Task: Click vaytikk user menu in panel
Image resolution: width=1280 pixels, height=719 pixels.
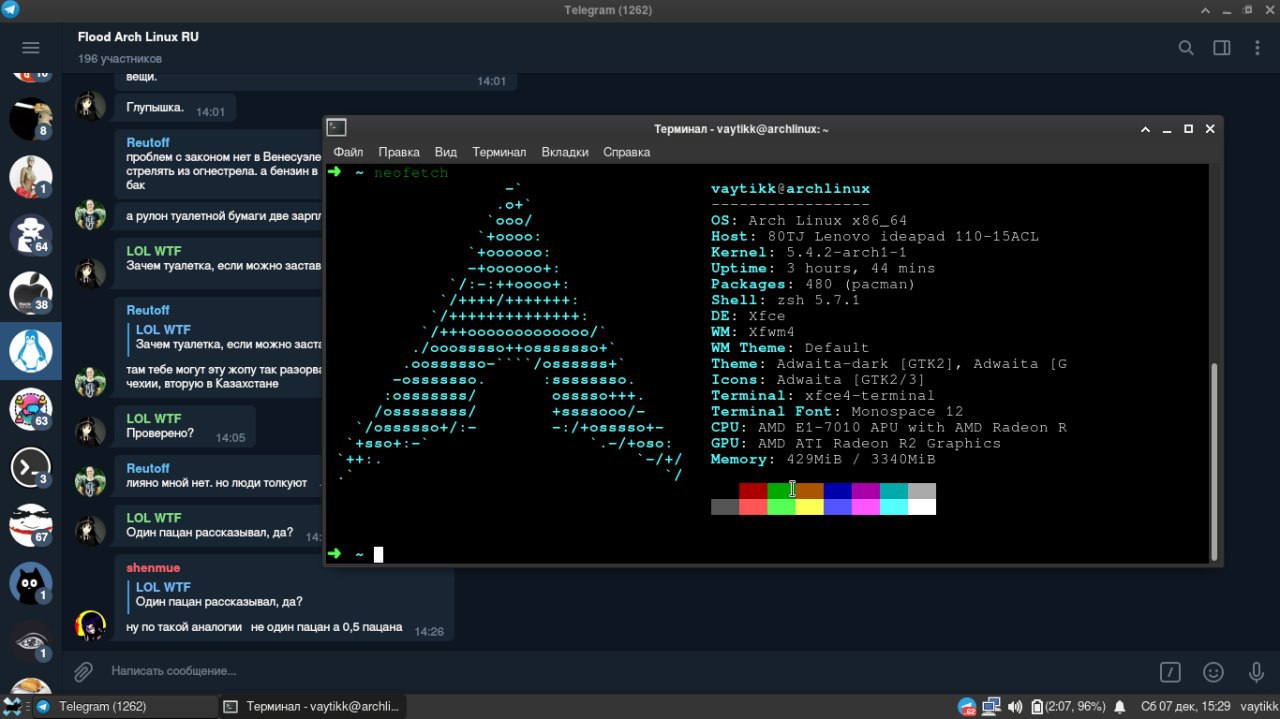Action: coord(1259,706)
